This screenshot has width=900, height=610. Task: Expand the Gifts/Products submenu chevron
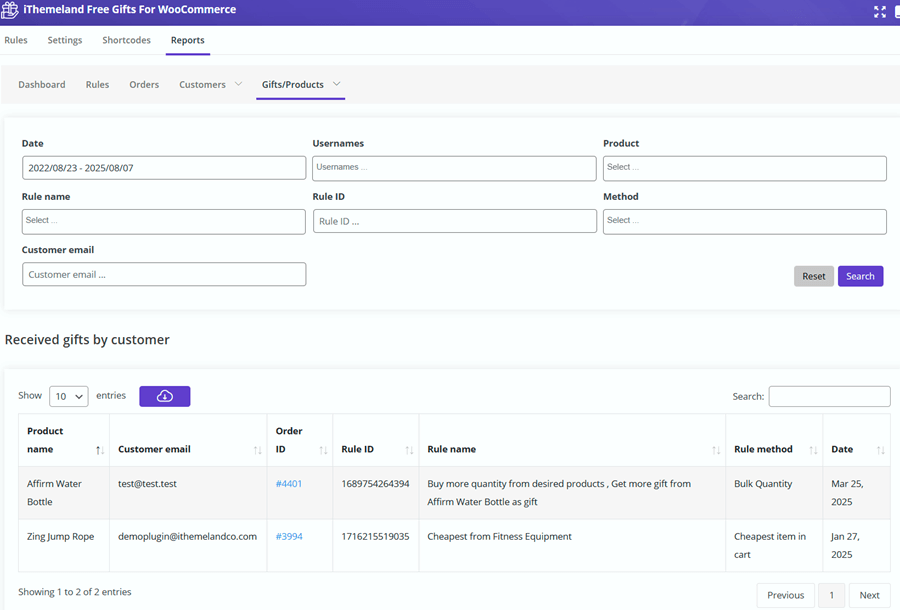(x=337, y=84)
